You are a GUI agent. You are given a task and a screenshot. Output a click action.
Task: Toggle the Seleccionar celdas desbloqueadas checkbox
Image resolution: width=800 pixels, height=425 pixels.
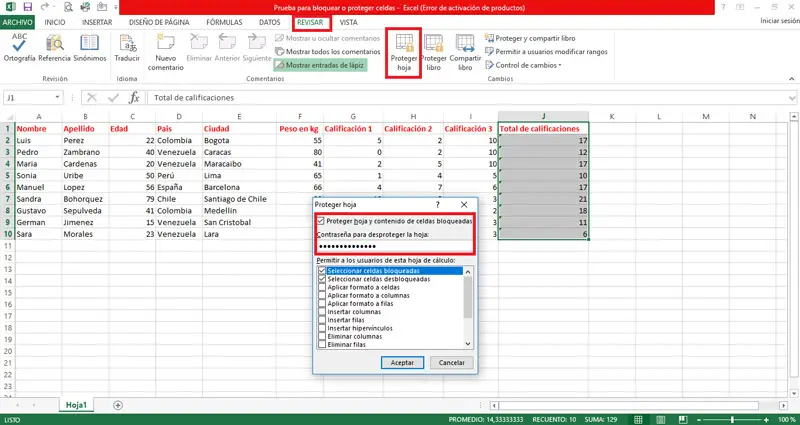pos(321,279)
